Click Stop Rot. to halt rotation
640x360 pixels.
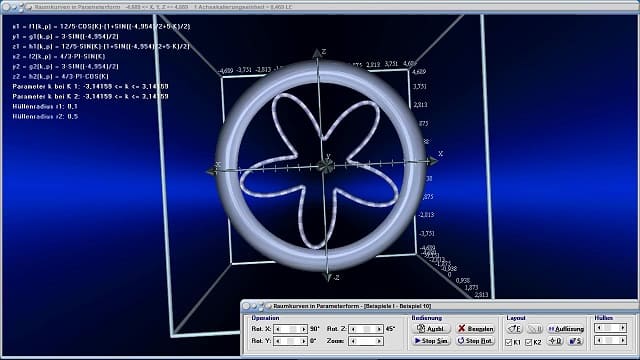pos(476,341)
